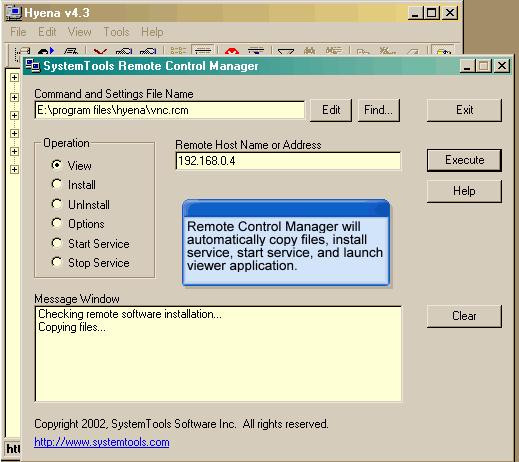The image size is (519, 462).
Task: Click the blue tooltip about Remote Control Manager
Action: pyautogui.click(x=286, y=243)
